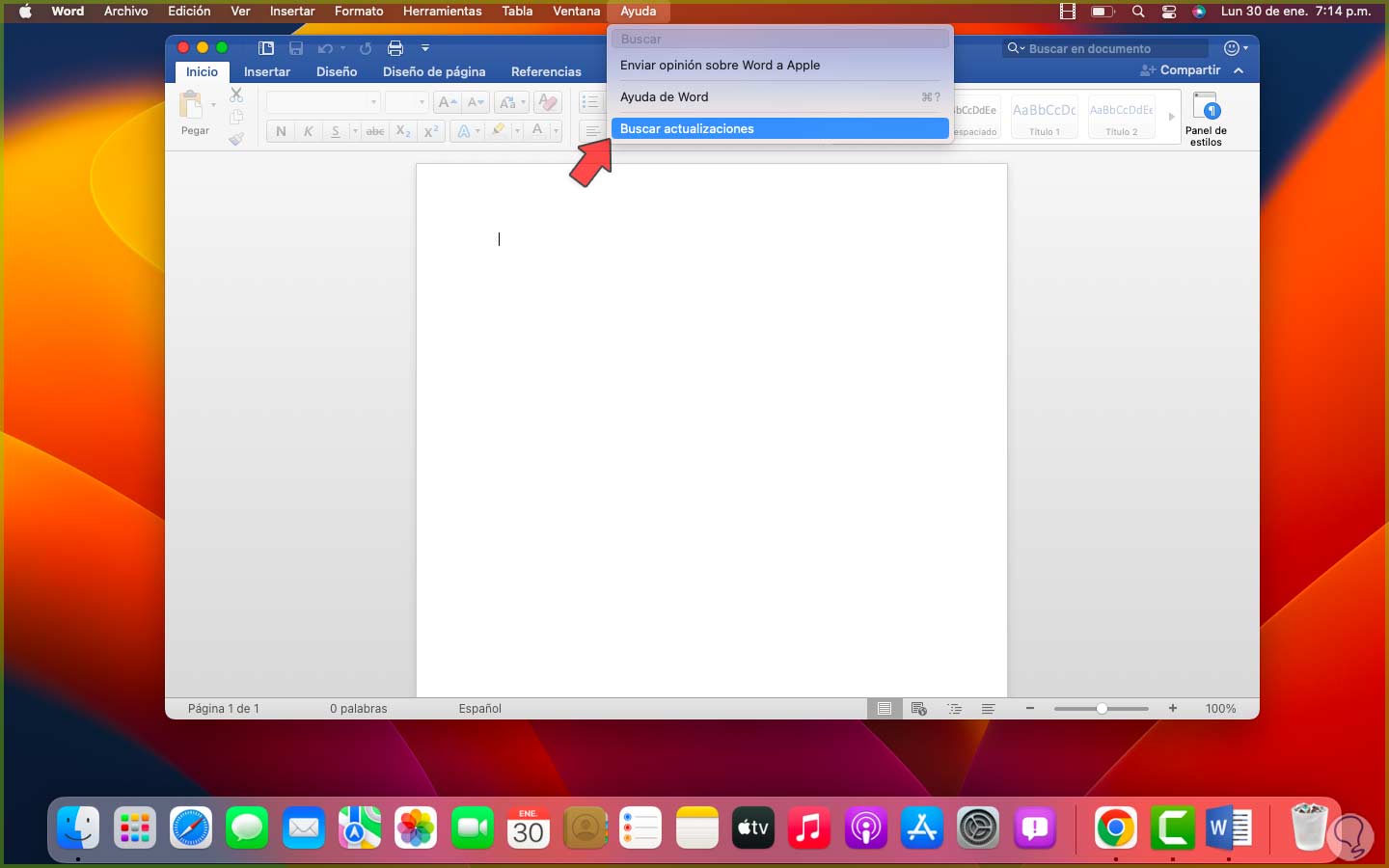The image size is (1389, 868).
Task: Open the Herramientas menu
Action: point(442,12)
